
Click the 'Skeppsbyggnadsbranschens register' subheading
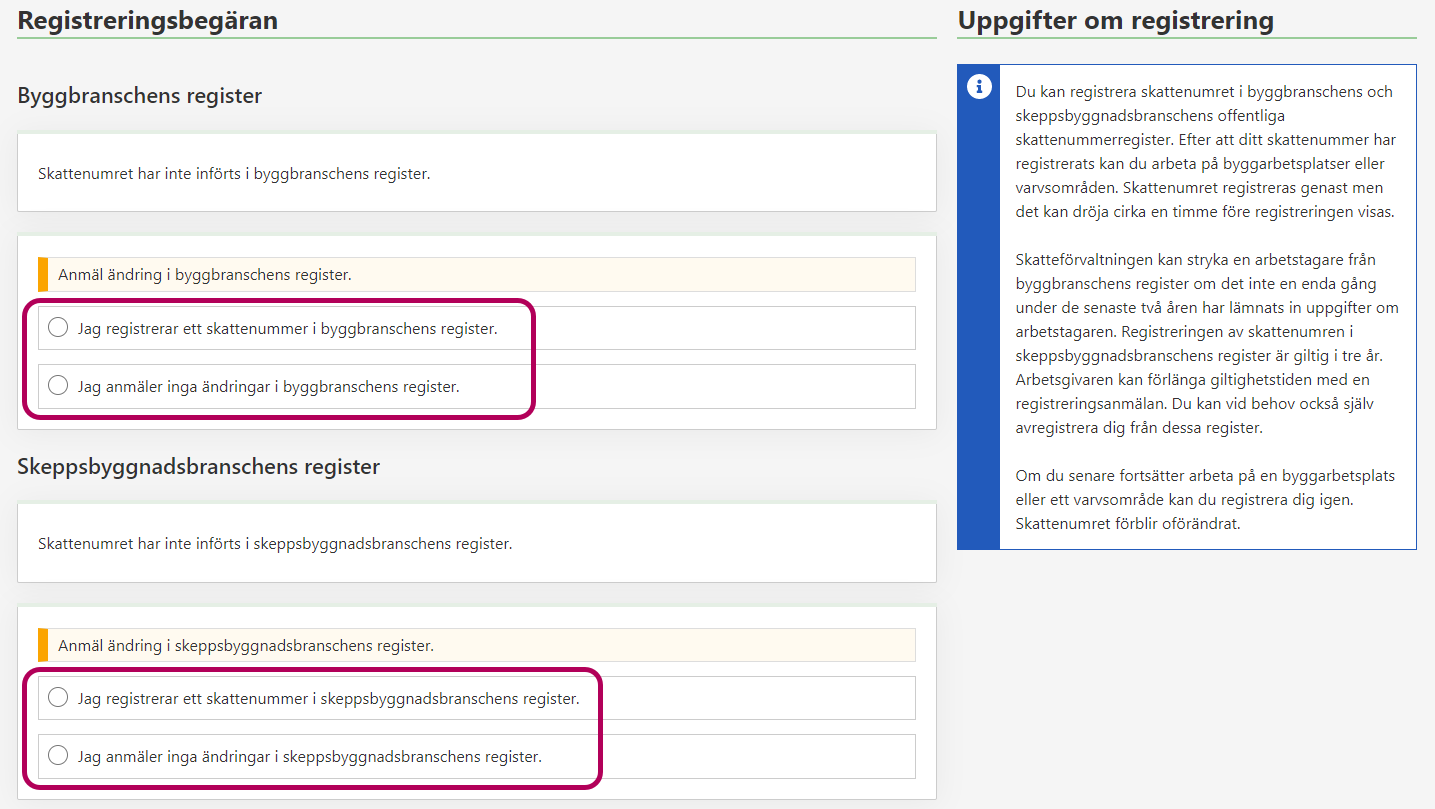point(199,466)
